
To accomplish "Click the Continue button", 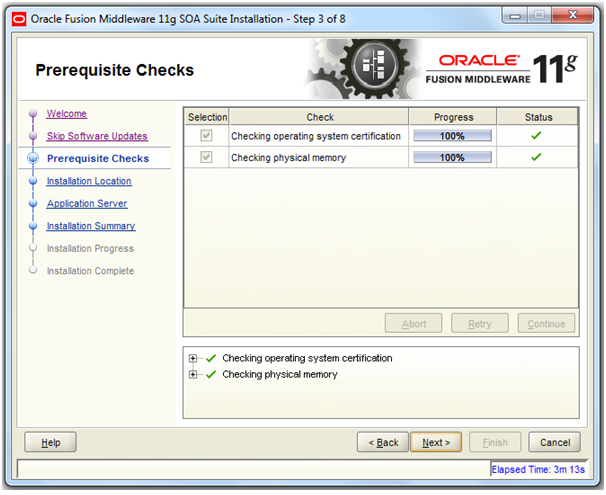I will [x=546, y=323].
